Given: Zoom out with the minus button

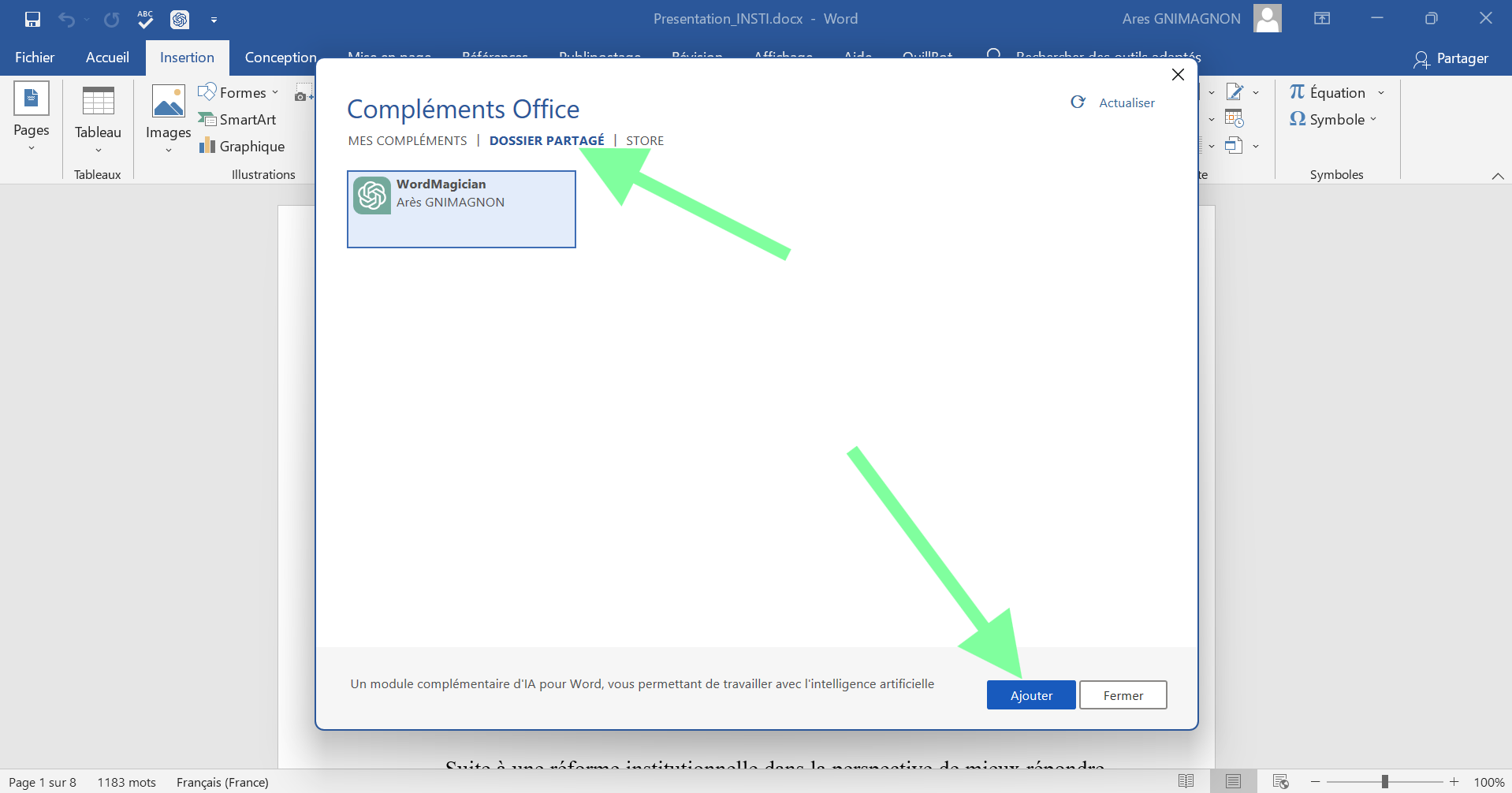Looking at the screenshot, I should (x=1315, y=781).
